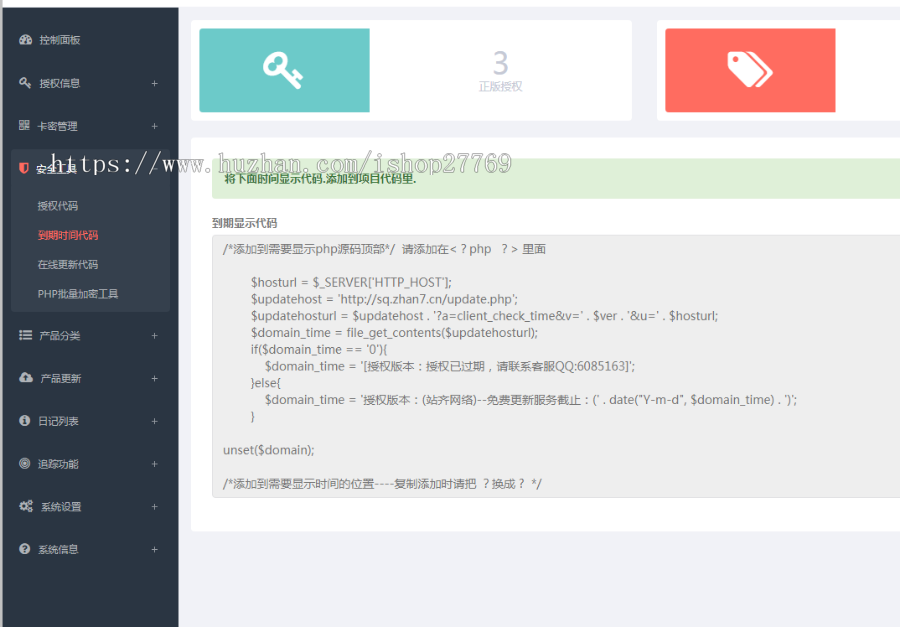Click the gears icon beside 系统设置

click(25, 507)
